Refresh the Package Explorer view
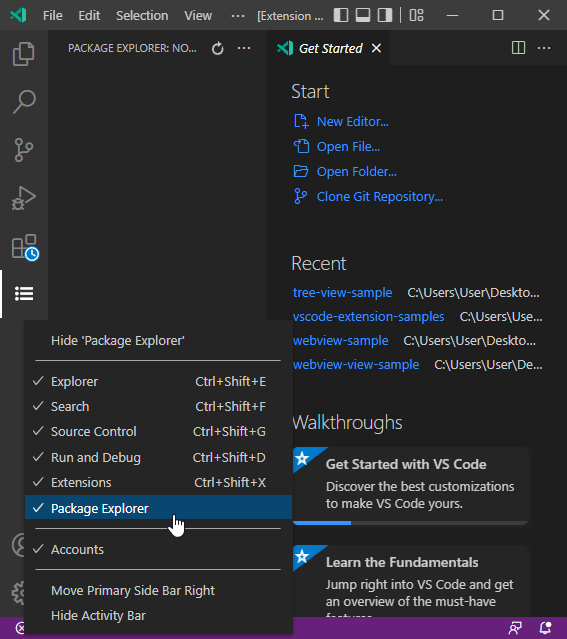This screenshot has width=567, height=639. coord(218,48)
